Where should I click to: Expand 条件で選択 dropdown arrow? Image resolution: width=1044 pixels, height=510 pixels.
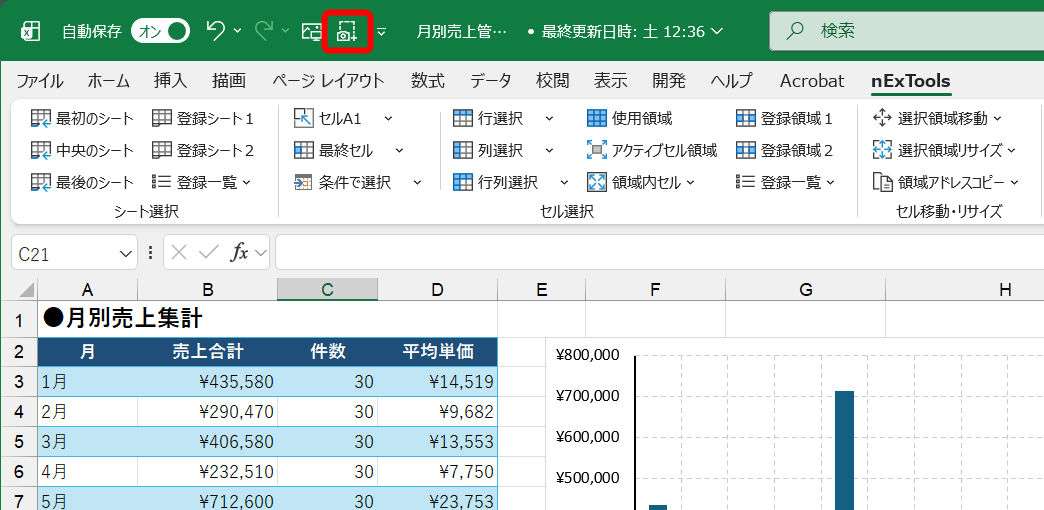click(417, 182)
